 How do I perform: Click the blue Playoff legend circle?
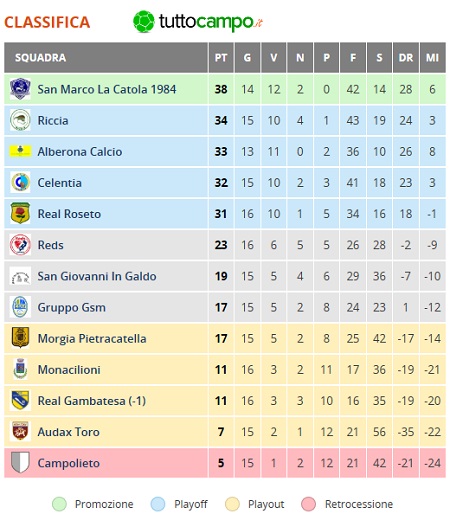(x=158, y=504)
